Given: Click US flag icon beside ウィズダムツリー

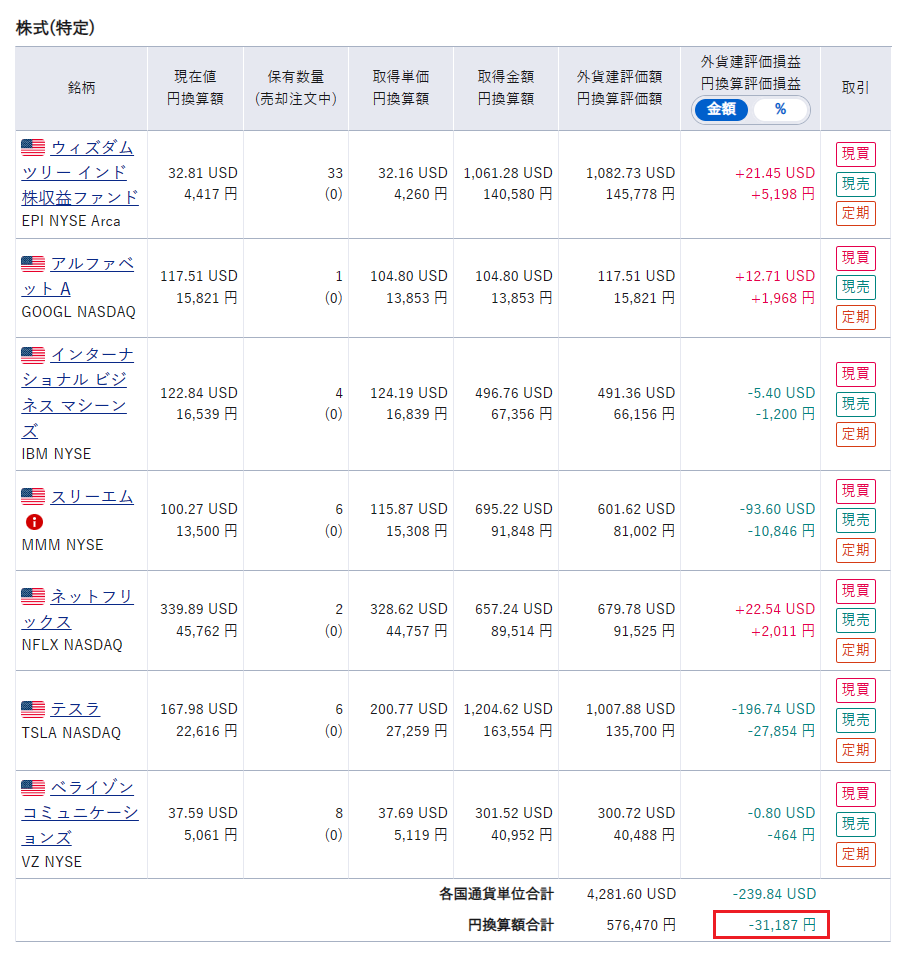Looking at the screenshot, I should pos(33,147).
